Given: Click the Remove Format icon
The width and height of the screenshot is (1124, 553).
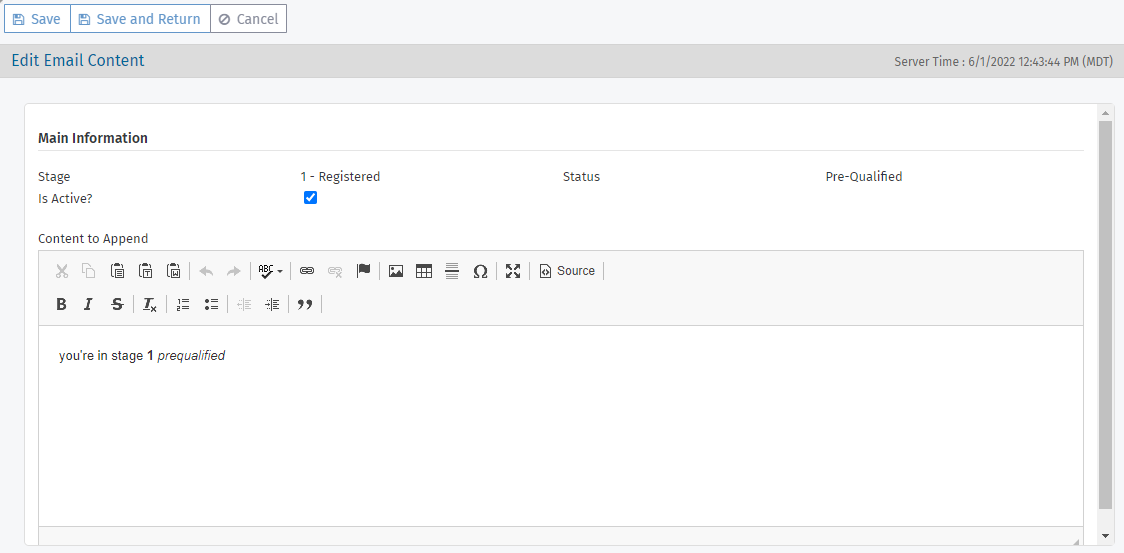Looking at the screenshot, I should (x=149, y=304).
